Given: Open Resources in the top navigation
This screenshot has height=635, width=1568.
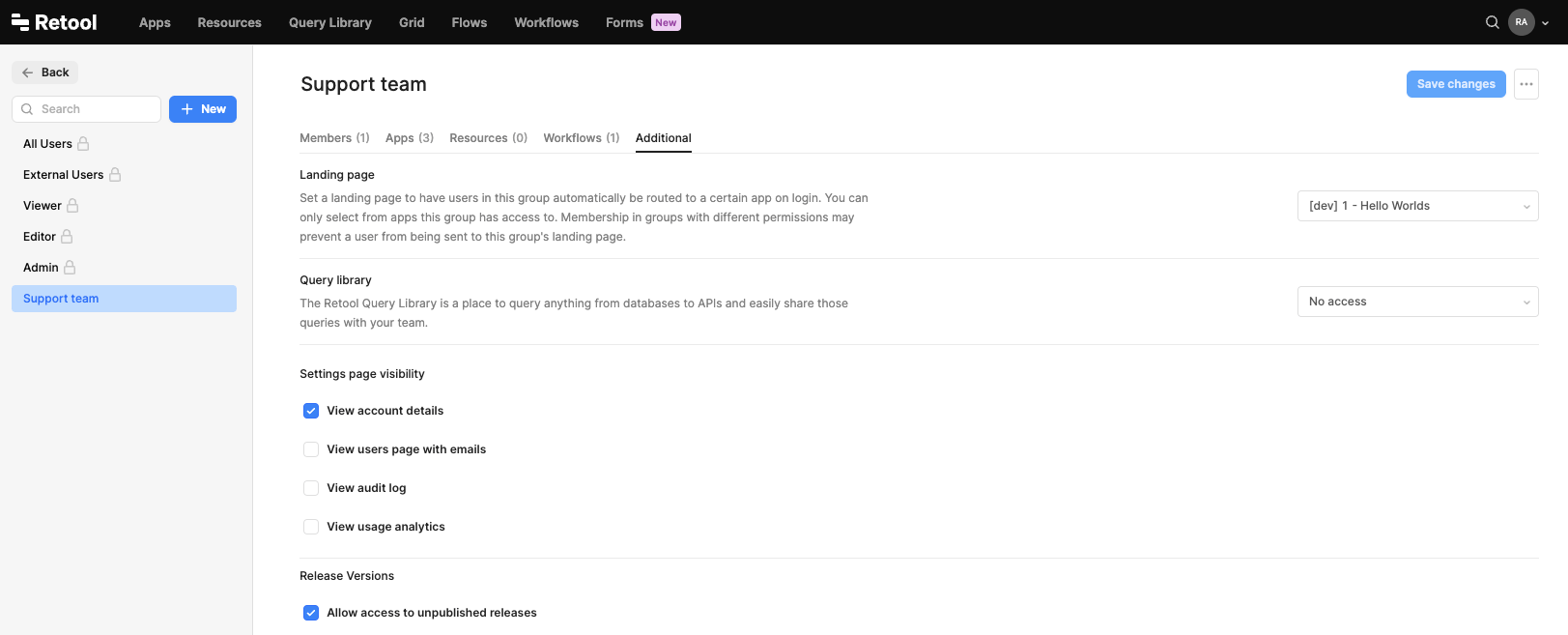Looking at the screenshot, I should (229, 22).
